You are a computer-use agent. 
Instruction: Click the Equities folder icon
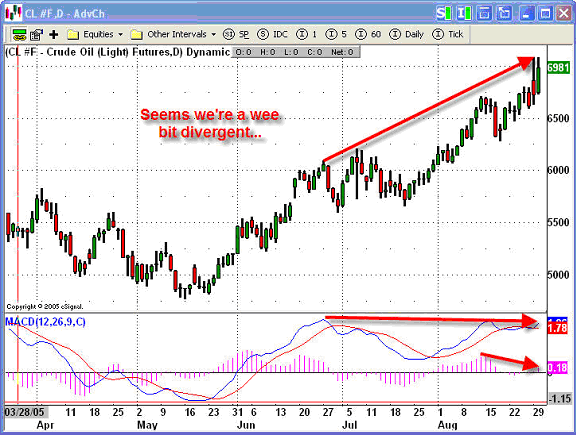(73, 35)
